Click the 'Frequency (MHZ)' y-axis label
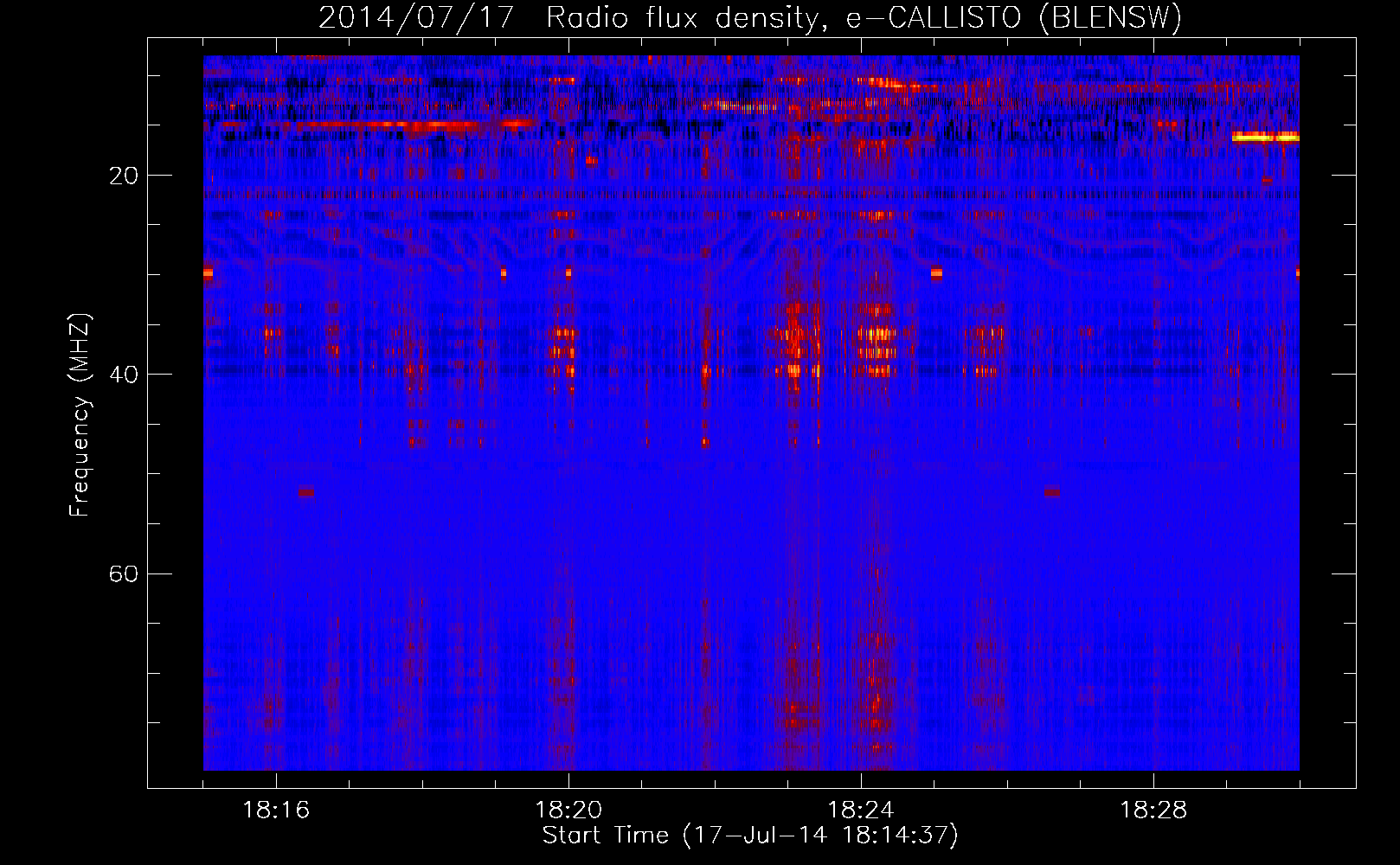The width and height of the screenshot is (1400, 865). [80, 415]
